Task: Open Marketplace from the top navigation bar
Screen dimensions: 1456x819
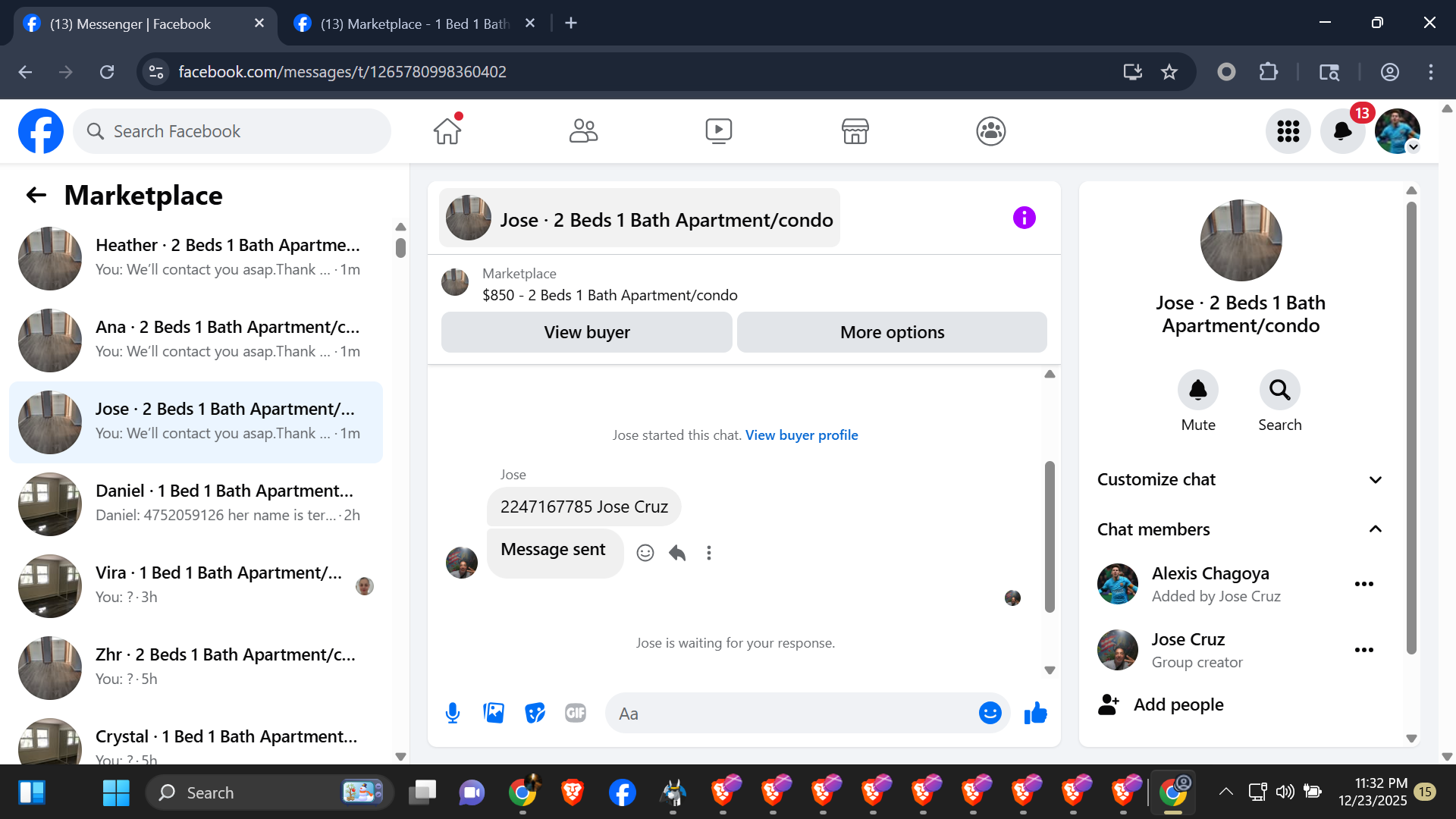Action: [x=855, y=131]
